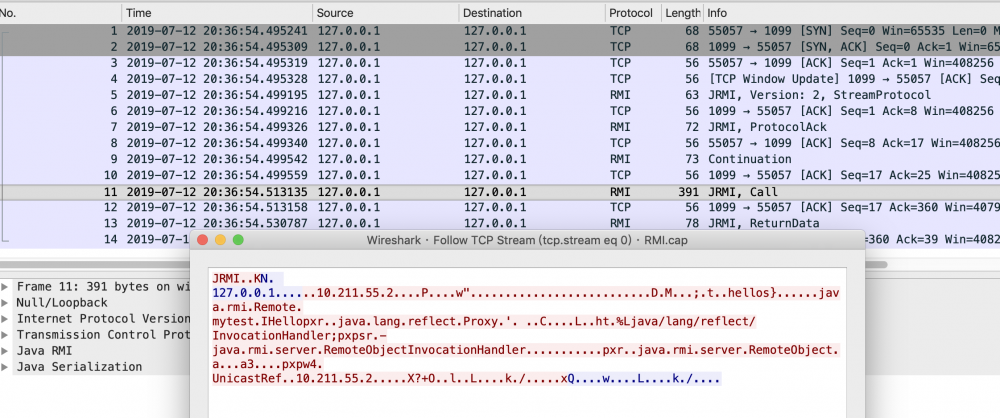Minimize the Follow TCP Stream window

click(220, 241)
